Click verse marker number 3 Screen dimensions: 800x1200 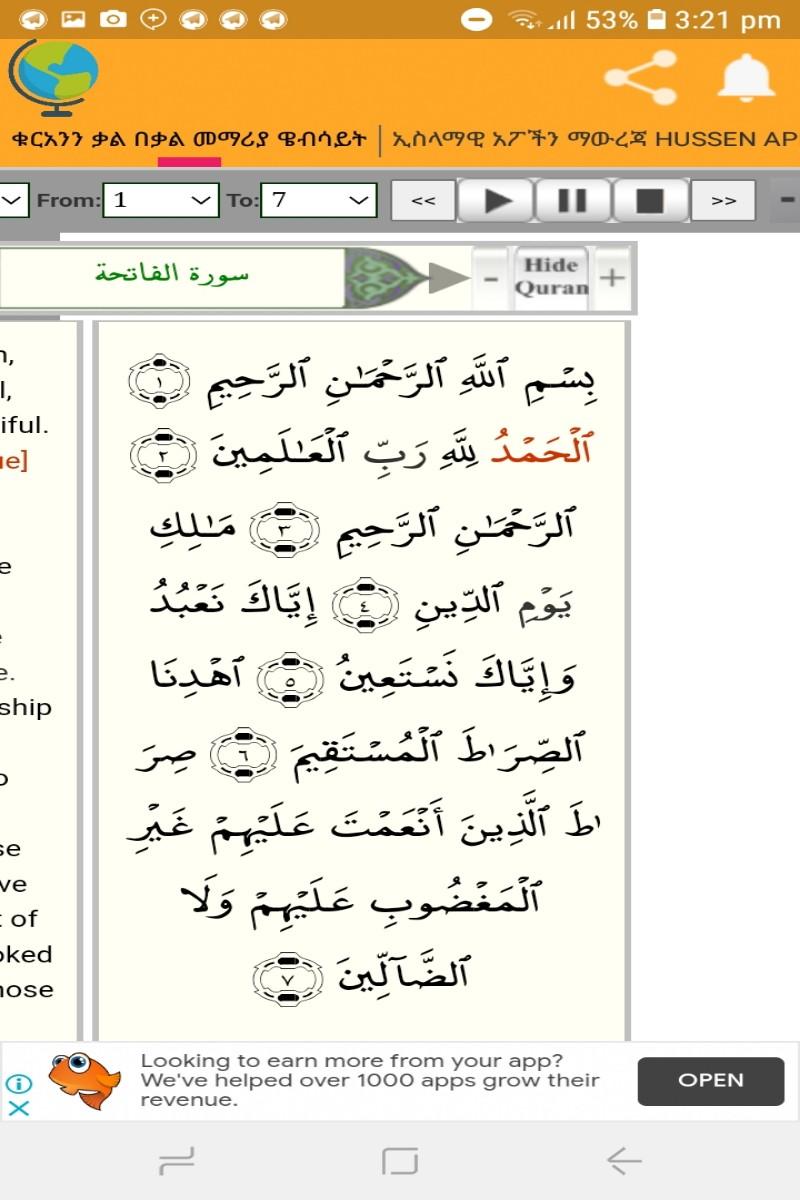283,530
